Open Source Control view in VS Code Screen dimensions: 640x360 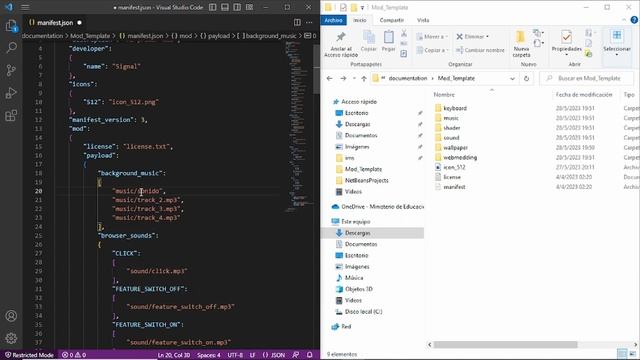point(11,70)
